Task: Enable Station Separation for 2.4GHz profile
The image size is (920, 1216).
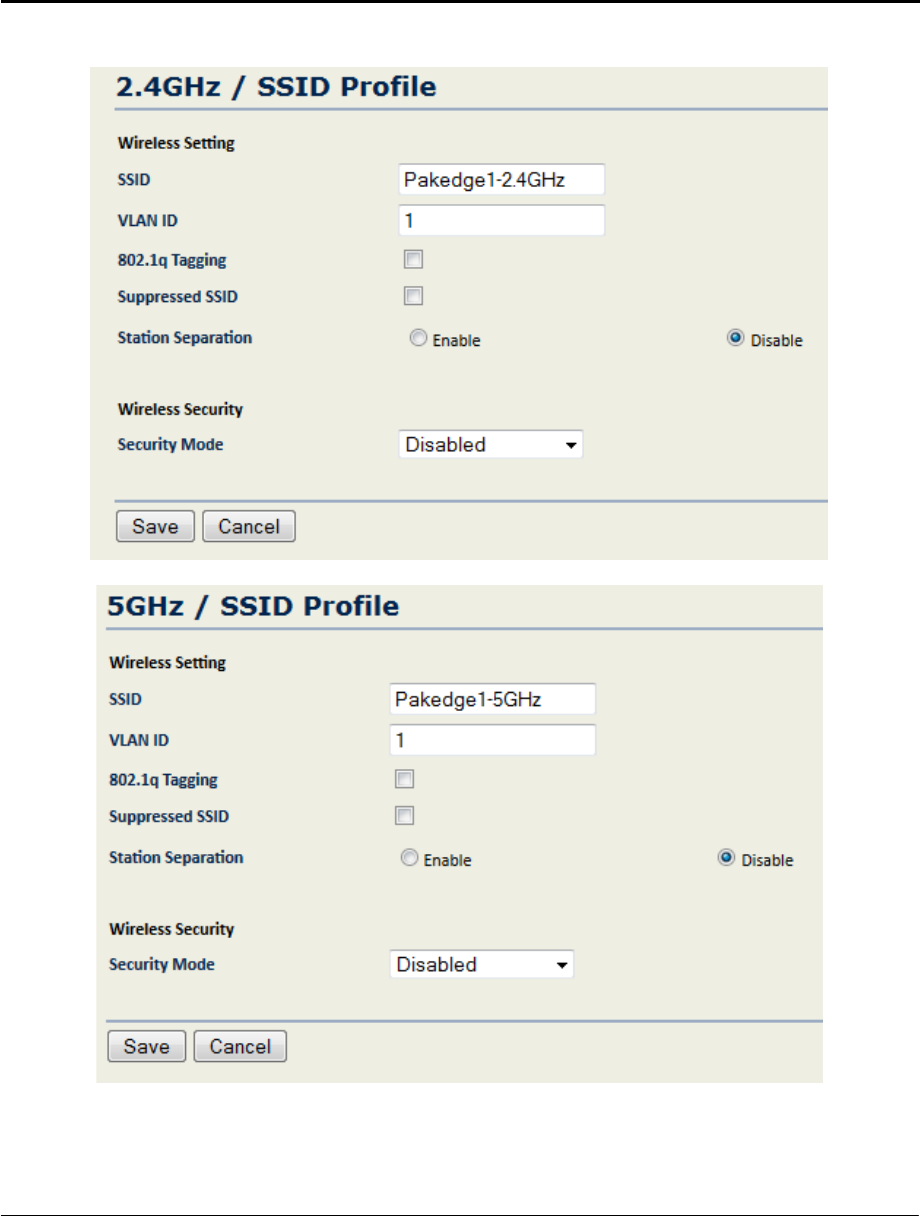Action: (x=418, y=339)
